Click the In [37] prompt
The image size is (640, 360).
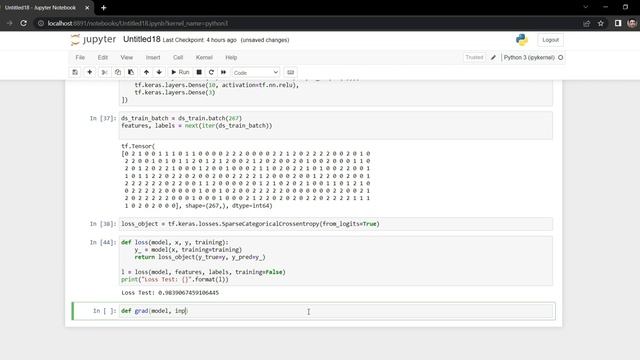click(103, 118)
